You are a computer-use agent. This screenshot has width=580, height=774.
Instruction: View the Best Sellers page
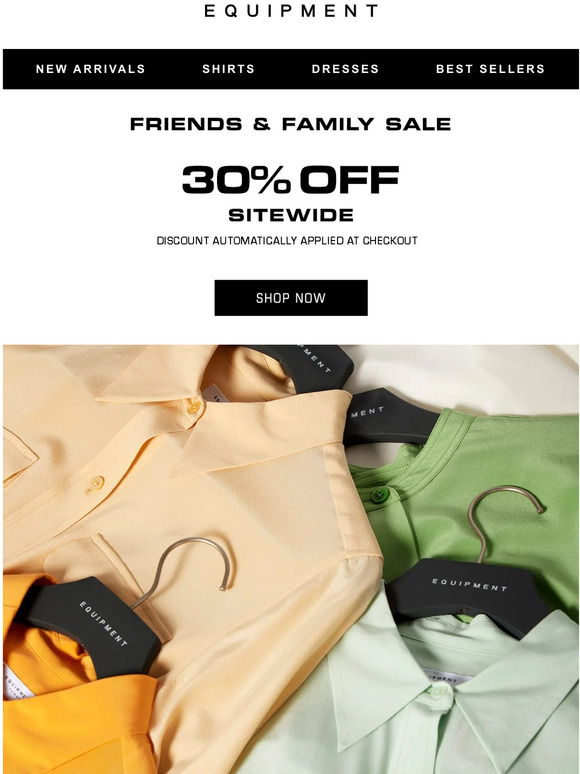[490, 69]
